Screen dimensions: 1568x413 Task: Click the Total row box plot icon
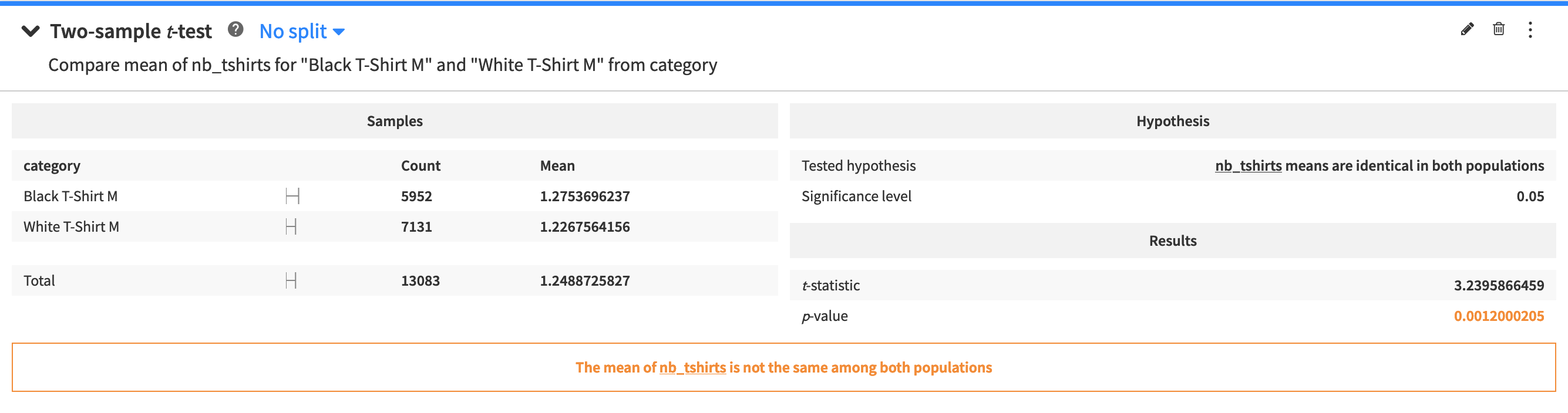[x=291, y=281]
